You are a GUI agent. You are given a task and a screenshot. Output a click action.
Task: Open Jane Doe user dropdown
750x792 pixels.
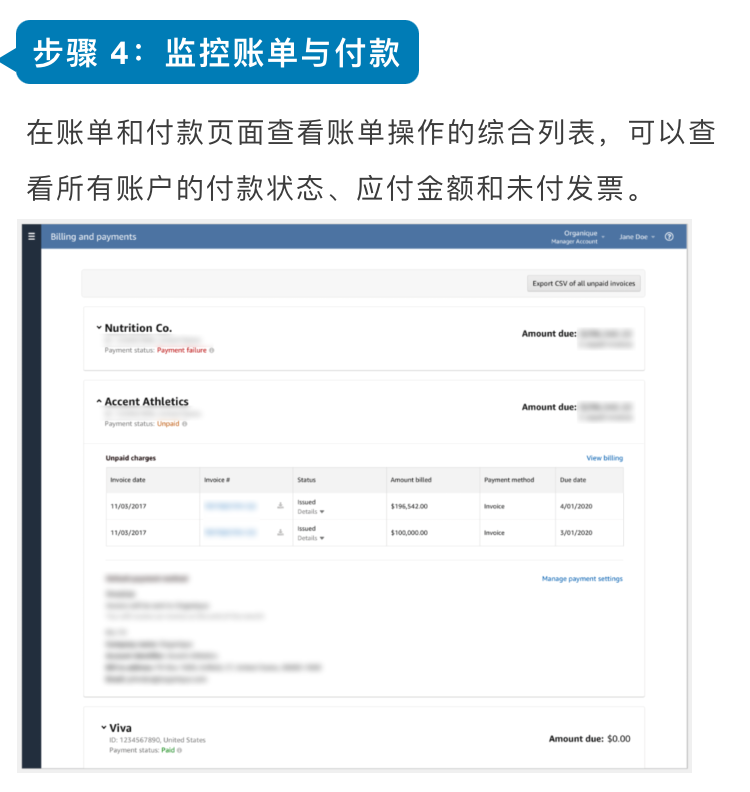[636, 237]
